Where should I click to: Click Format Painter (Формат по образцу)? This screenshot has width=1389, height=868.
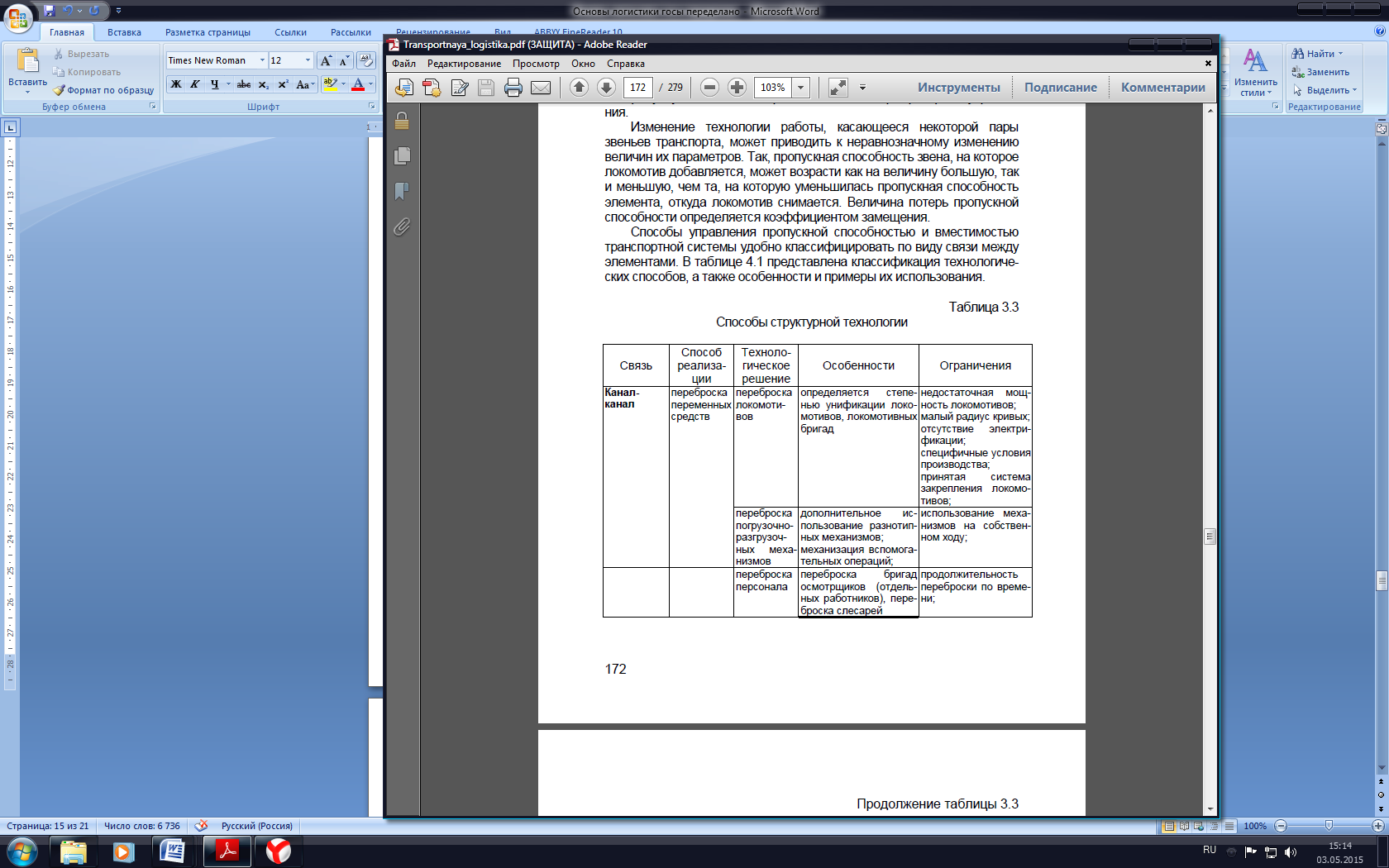click(x=104, y=90)
